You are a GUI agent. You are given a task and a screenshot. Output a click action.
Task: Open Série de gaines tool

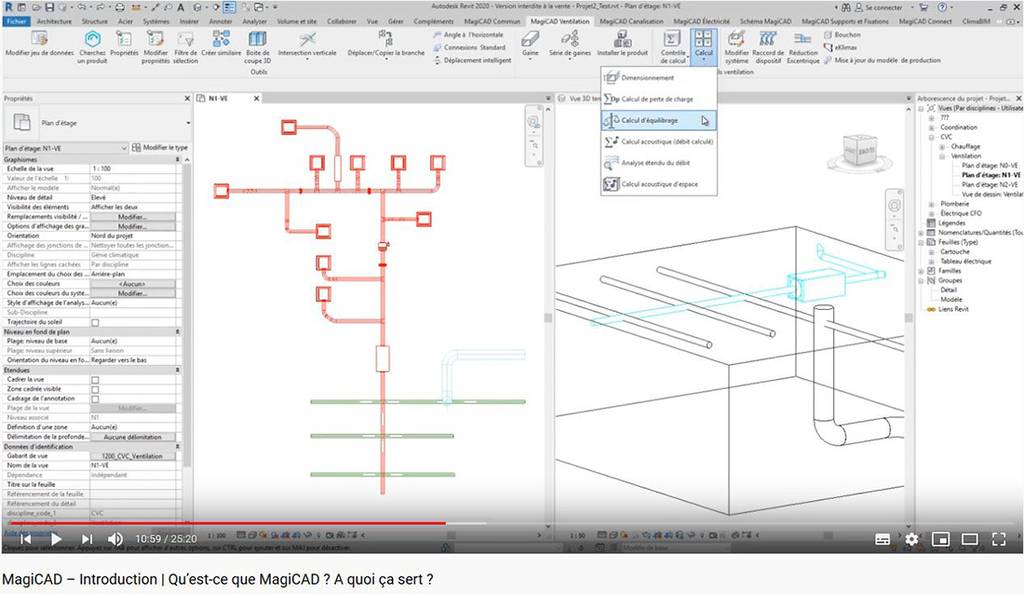click(x=569, y=45)
